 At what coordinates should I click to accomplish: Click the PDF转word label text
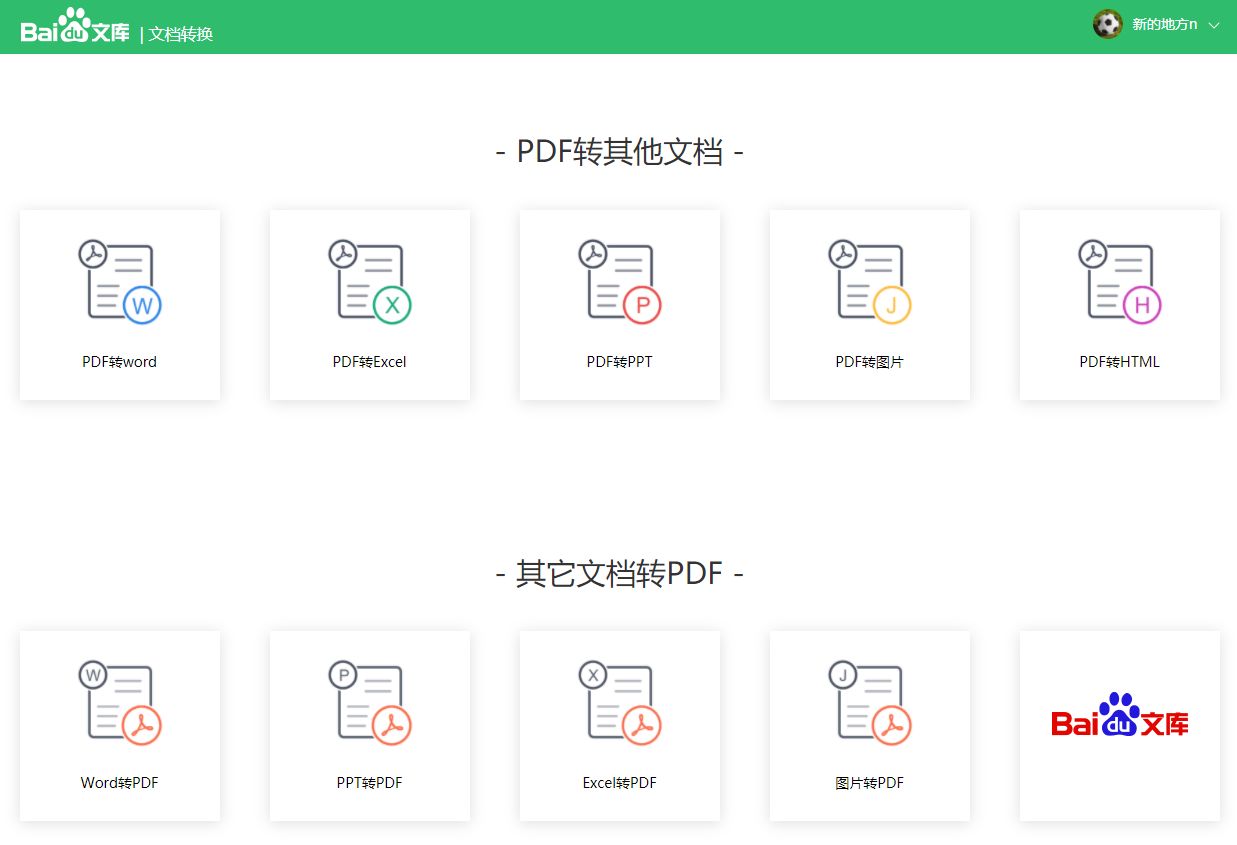click(119, 362)
